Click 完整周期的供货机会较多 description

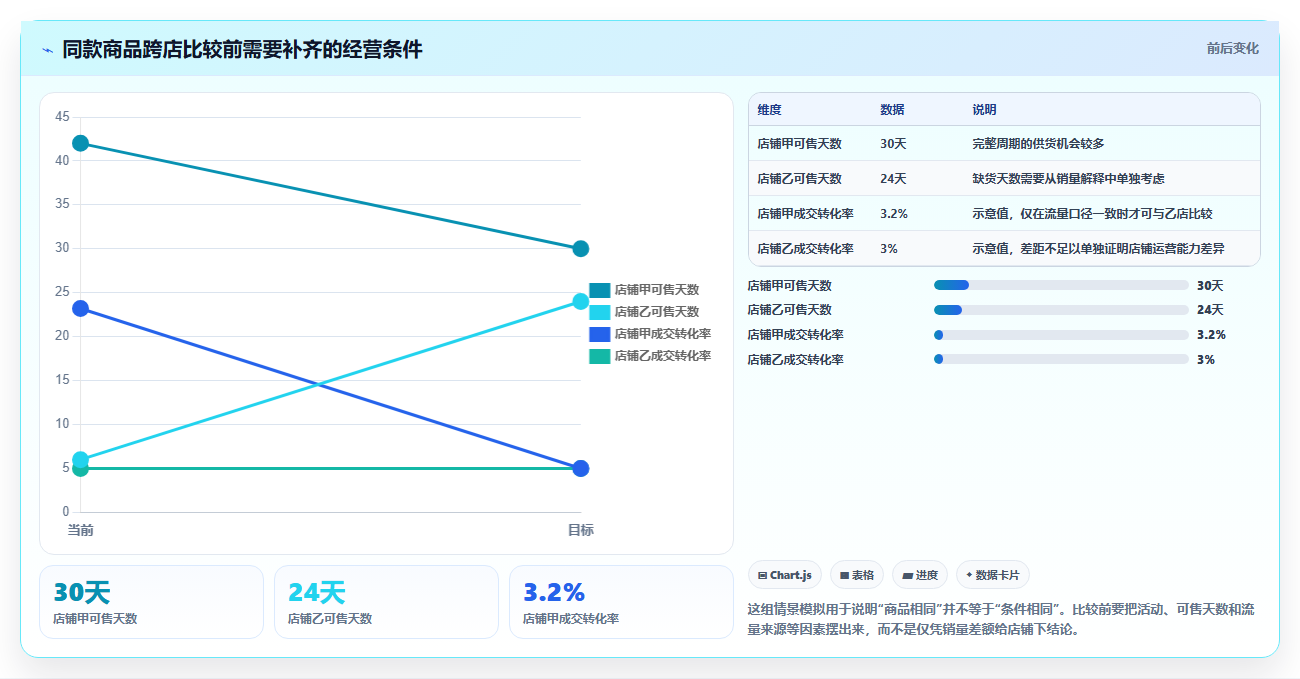coord(1038,144)
